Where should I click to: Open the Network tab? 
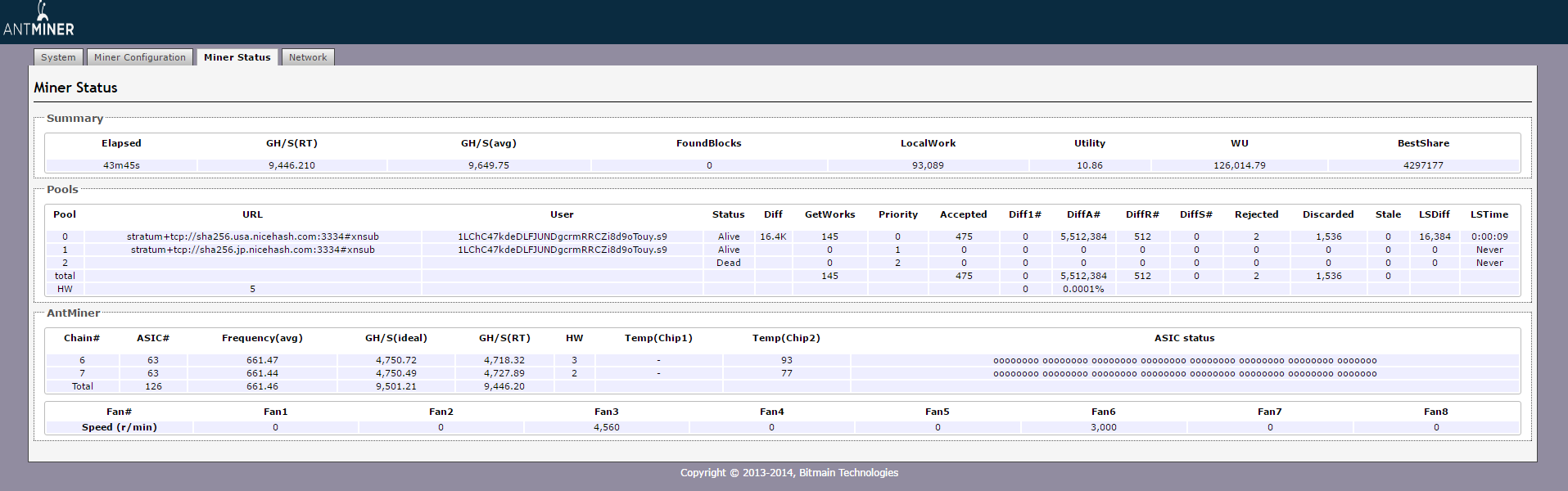(x=308, y=57)
